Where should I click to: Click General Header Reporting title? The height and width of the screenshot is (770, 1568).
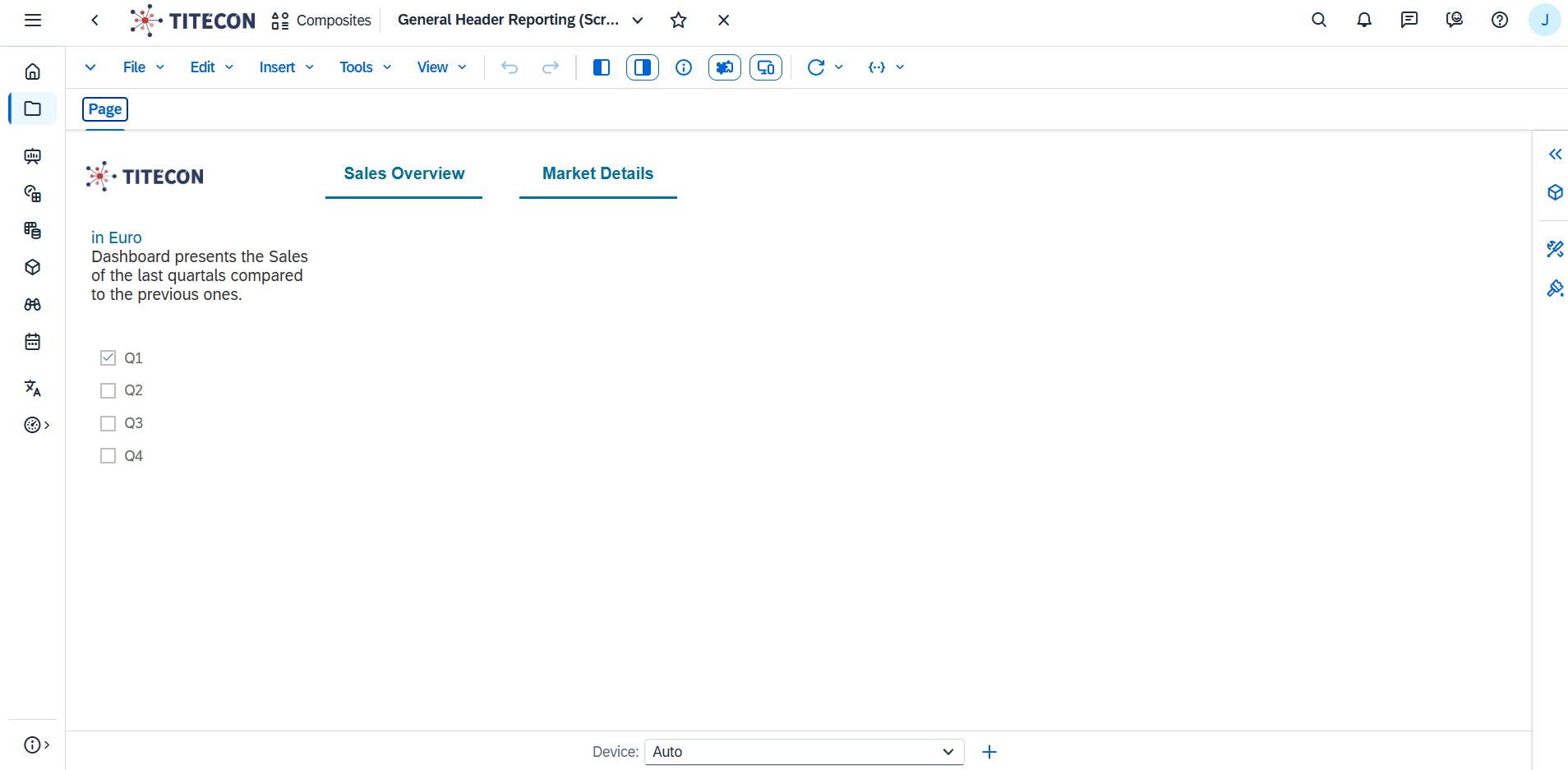pyautogui.click(x=509, y=20)
